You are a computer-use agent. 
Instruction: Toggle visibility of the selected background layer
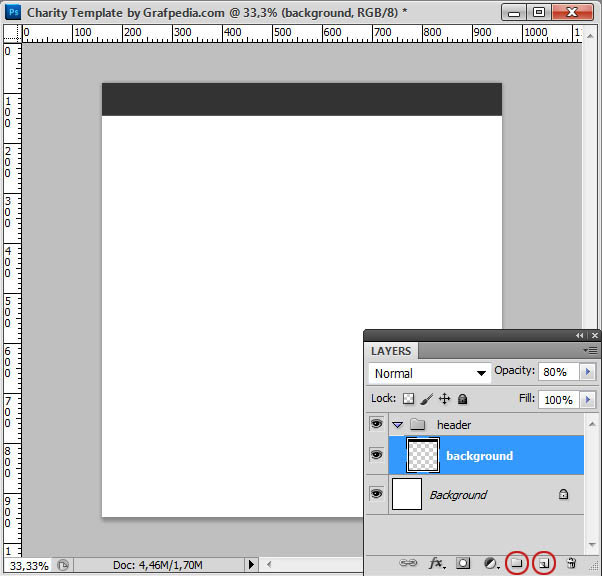(x=377, y=455)
